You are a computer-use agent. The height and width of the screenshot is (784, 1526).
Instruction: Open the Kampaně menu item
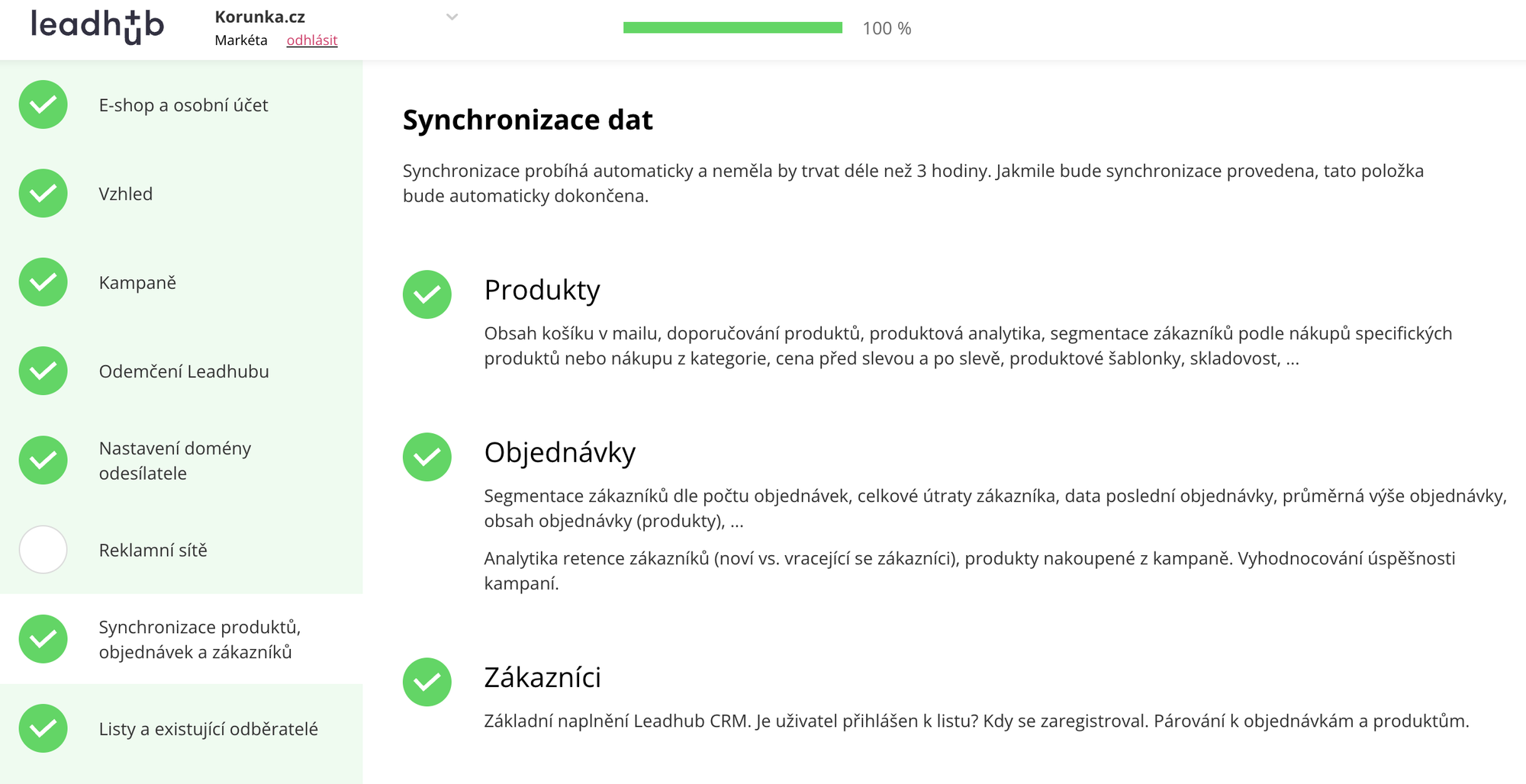point(137,283)
